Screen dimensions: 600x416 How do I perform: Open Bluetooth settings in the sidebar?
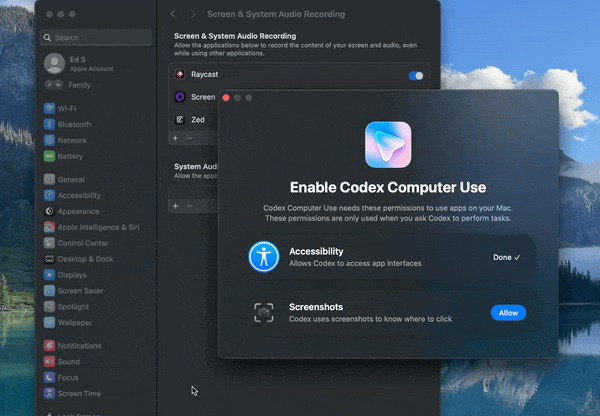(73, 125)
